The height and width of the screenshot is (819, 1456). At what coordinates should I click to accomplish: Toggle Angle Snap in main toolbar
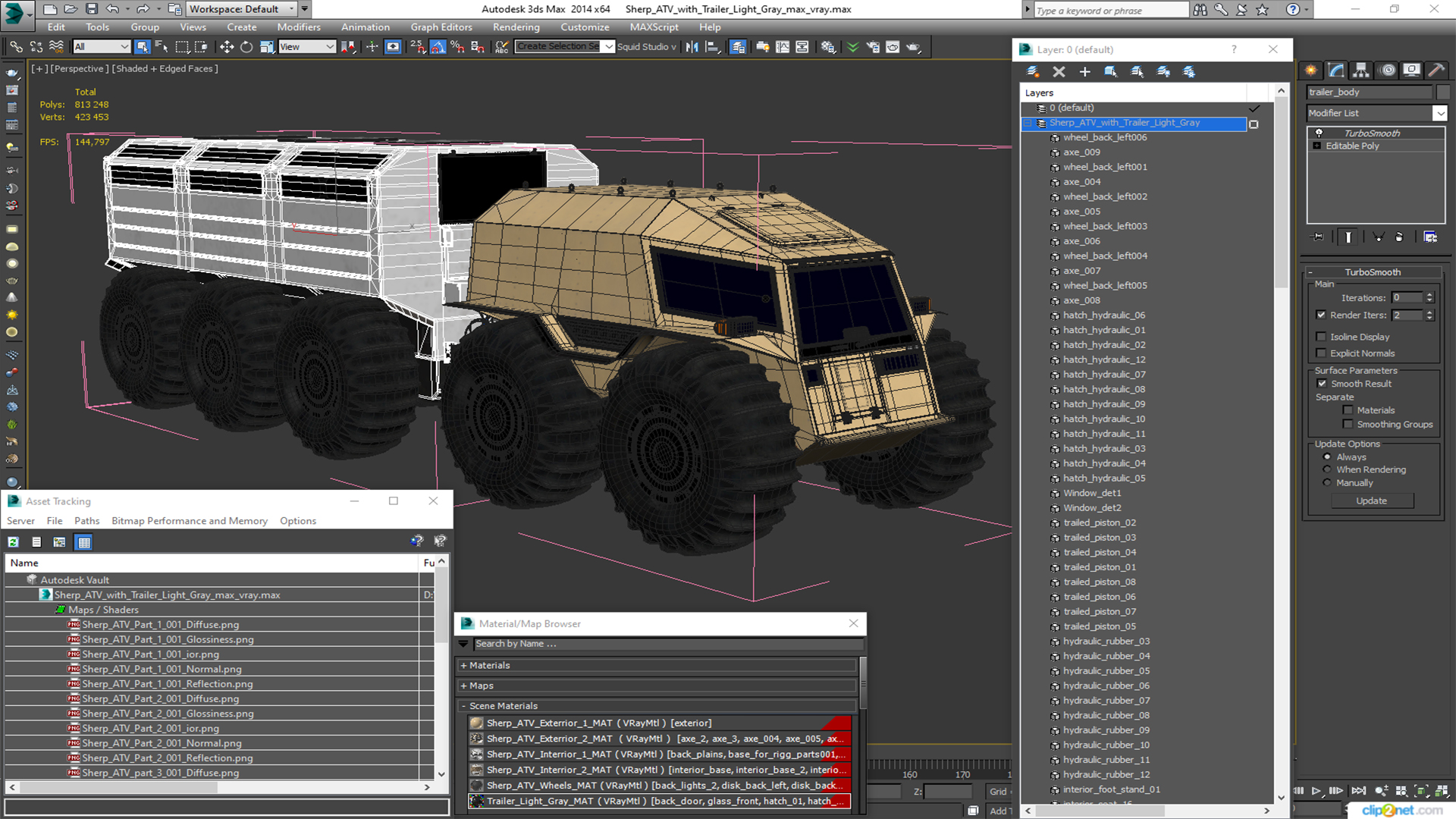tap(438, 47)
